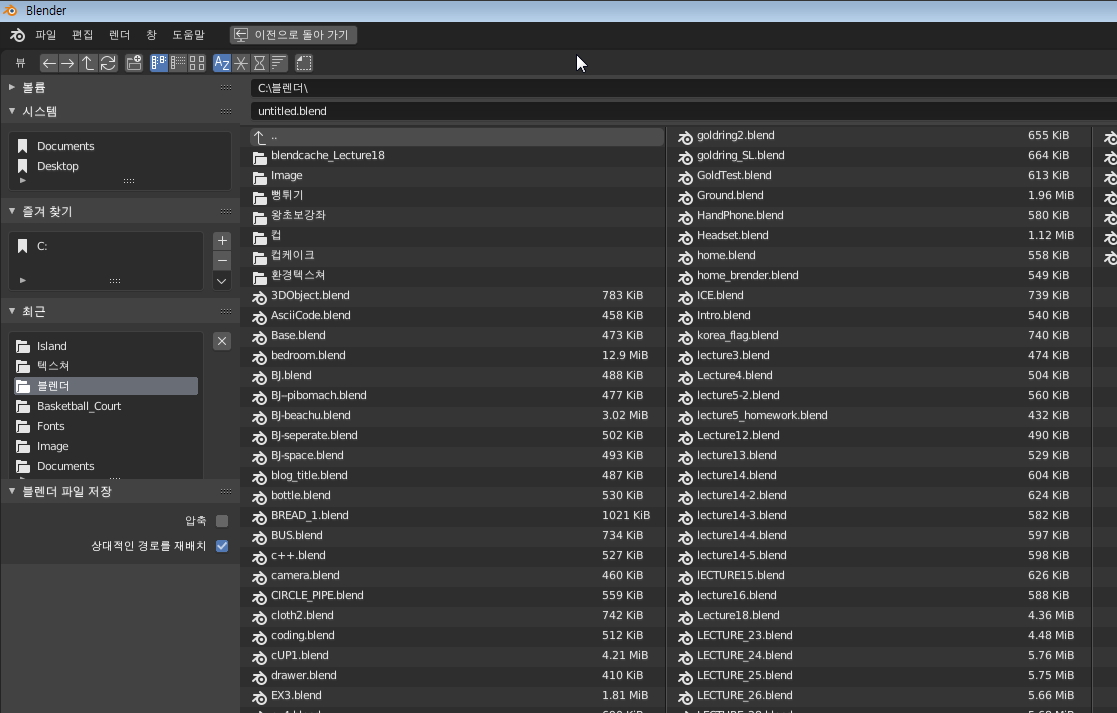
Task: Open recent folder Island
Action: pos(107,346)
